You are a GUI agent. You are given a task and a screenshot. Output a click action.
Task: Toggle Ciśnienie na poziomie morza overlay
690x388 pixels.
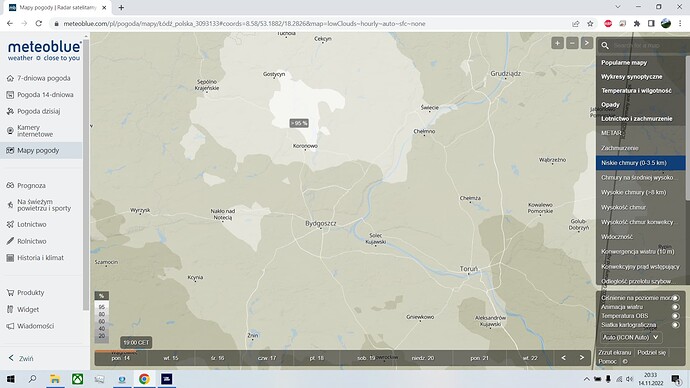pyautogui.click(x=675, y=298)
